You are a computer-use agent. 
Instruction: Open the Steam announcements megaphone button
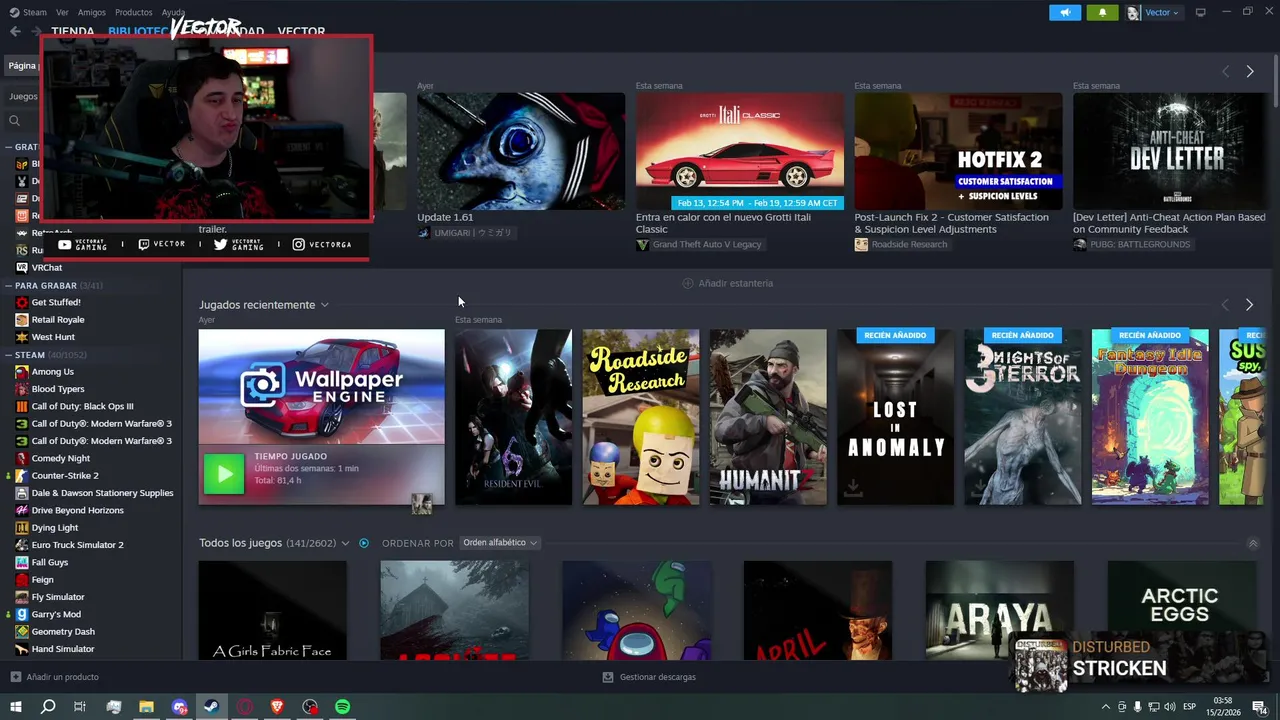pos(1065,12)
